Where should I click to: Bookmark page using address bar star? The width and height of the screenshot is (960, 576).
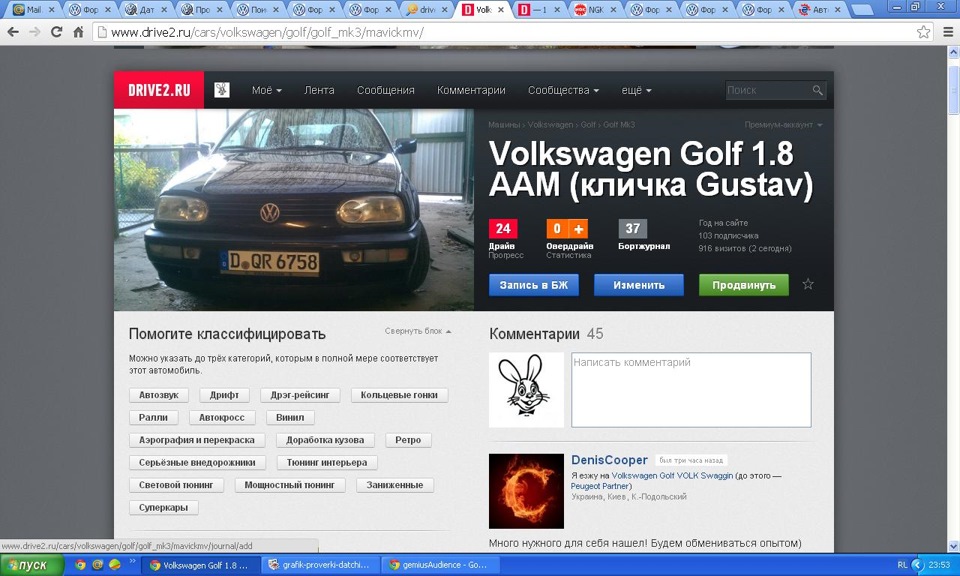923,32
